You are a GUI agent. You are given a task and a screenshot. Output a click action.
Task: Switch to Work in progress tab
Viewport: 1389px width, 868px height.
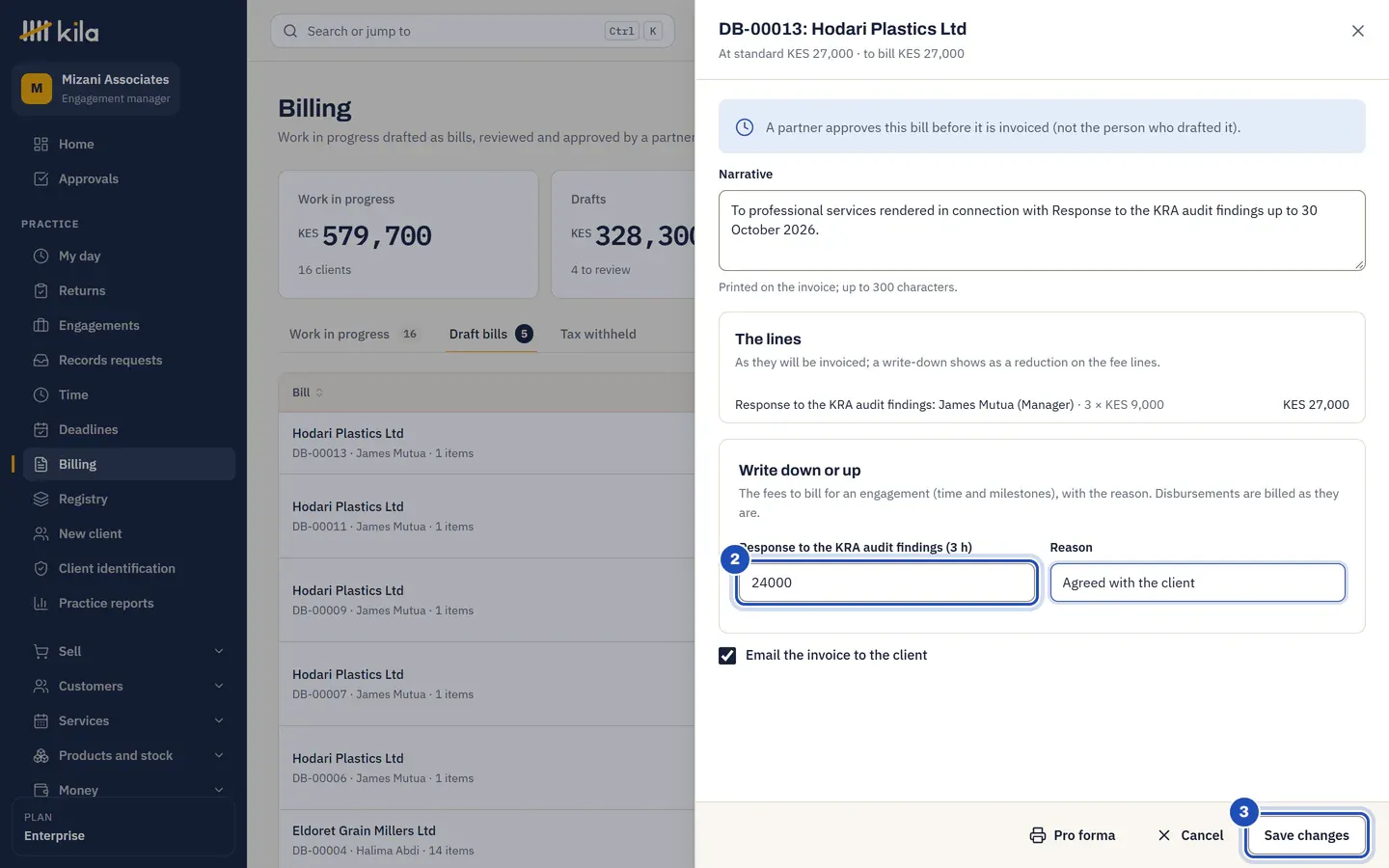click(354, 334)
